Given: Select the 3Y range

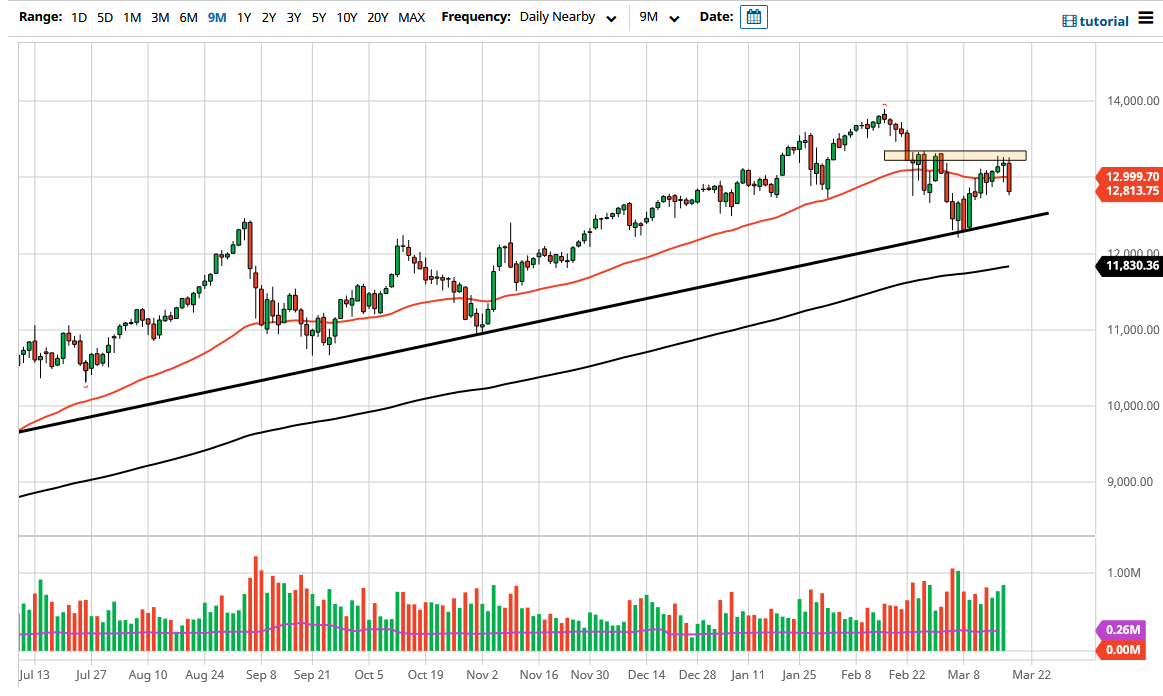Looking at the screenshot, I should click(x=293, y=17).
